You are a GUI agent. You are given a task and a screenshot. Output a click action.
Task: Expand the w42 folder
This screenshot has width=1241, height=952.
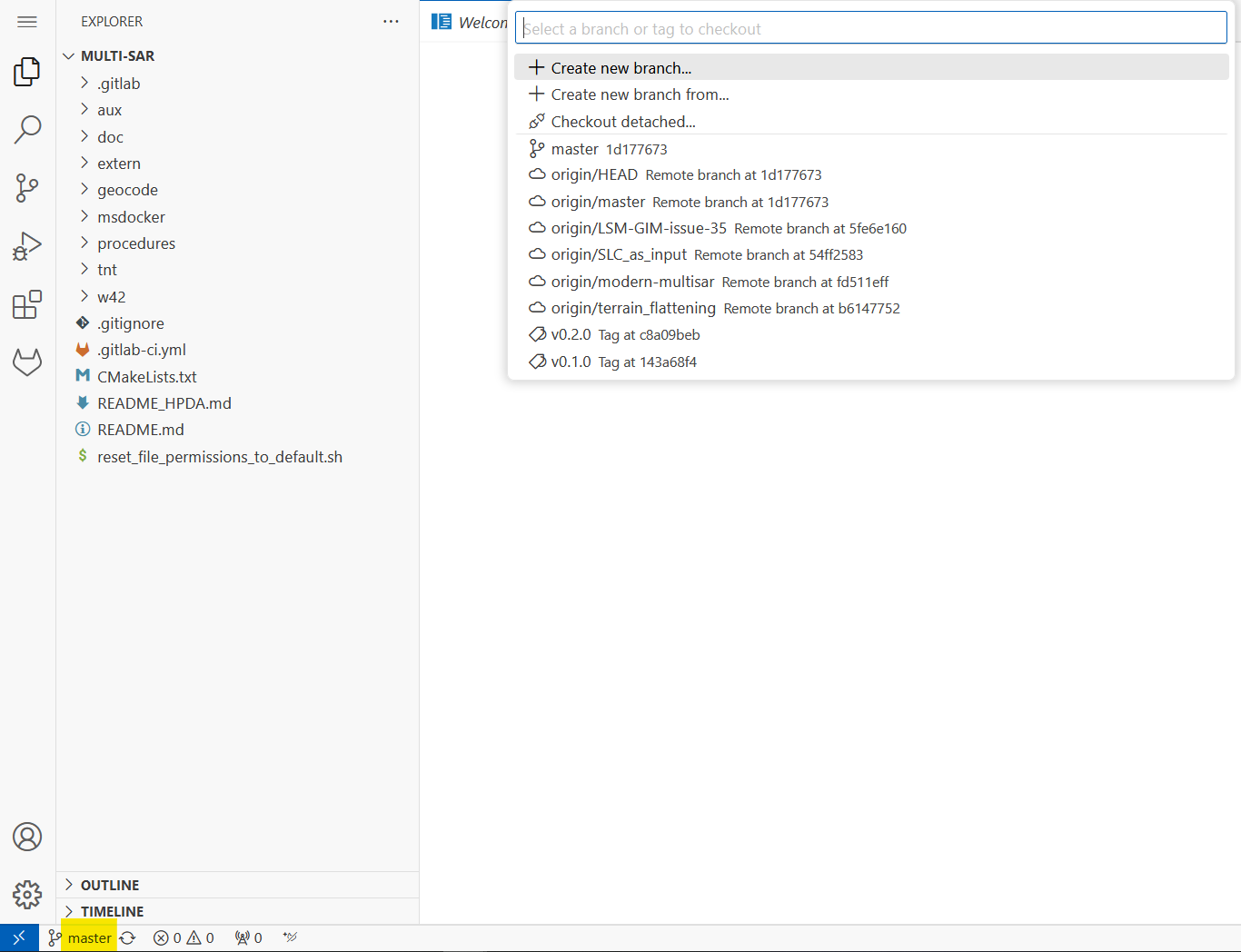pos(236,297)
